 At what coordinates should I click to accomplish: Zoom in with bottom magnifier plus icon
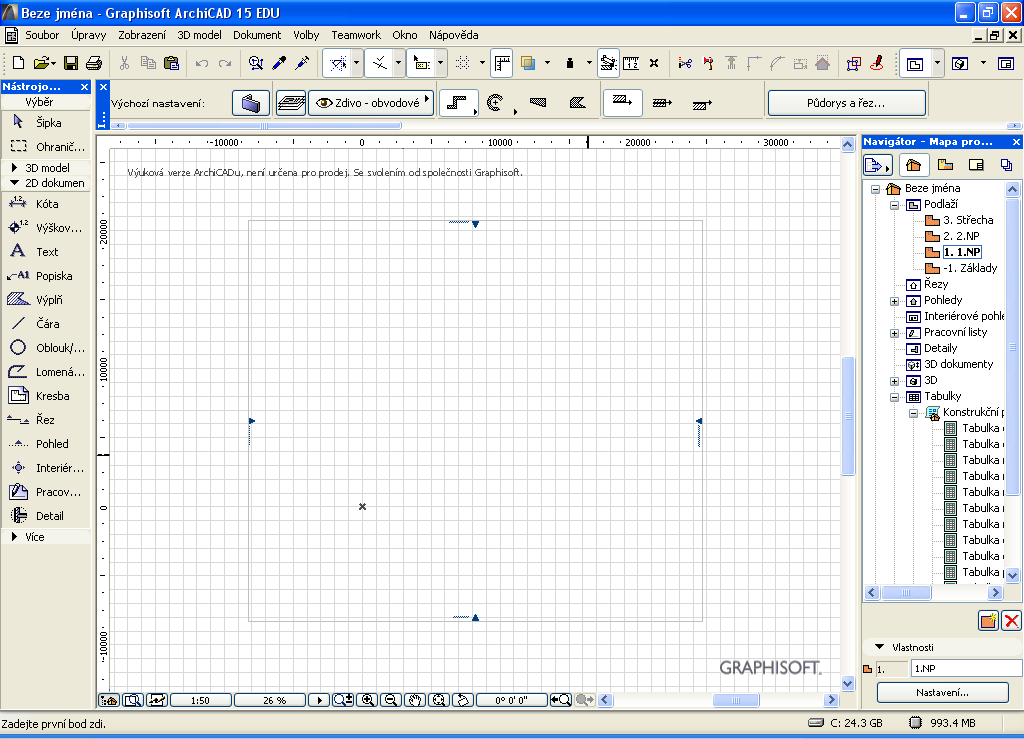point(368,700)
